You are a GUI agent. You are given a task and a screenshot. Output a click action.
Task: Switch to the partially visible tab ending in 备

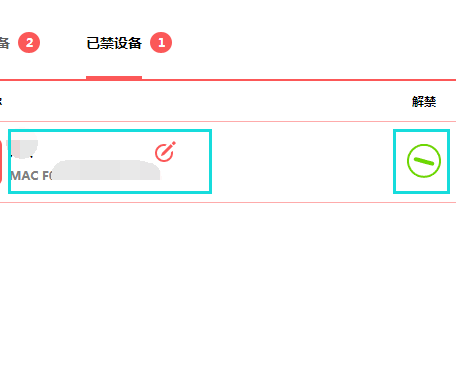coord(5,43)
